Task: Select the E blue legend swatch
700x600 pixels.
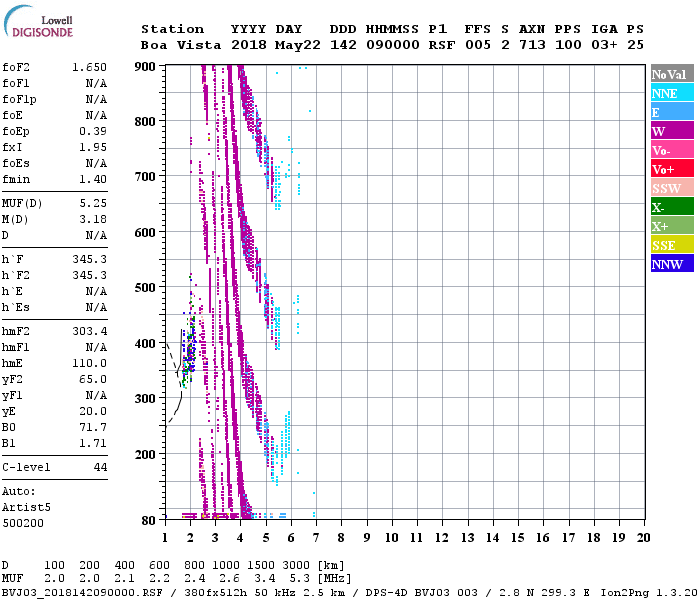Action: point(672,112)
